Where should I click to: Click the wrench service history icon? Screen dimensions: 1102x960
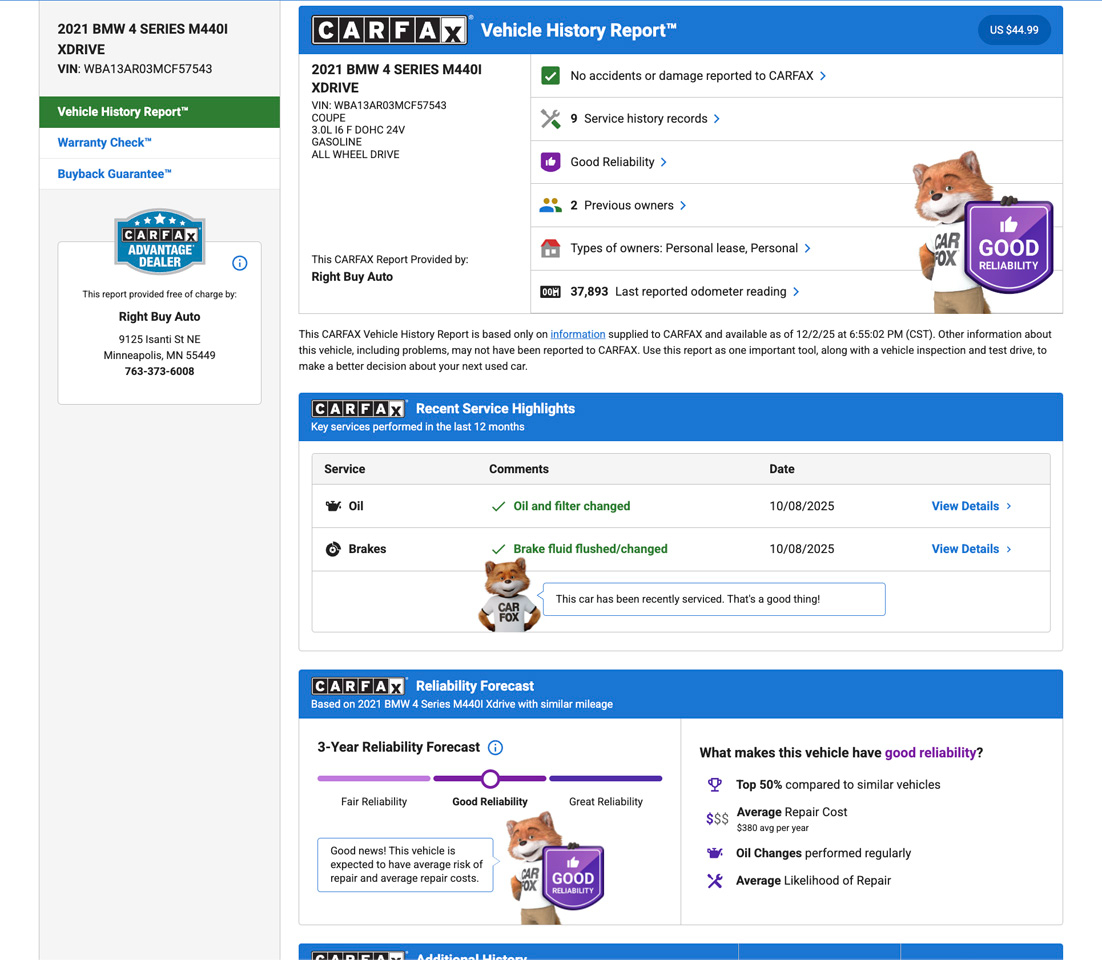click(550, 119)
